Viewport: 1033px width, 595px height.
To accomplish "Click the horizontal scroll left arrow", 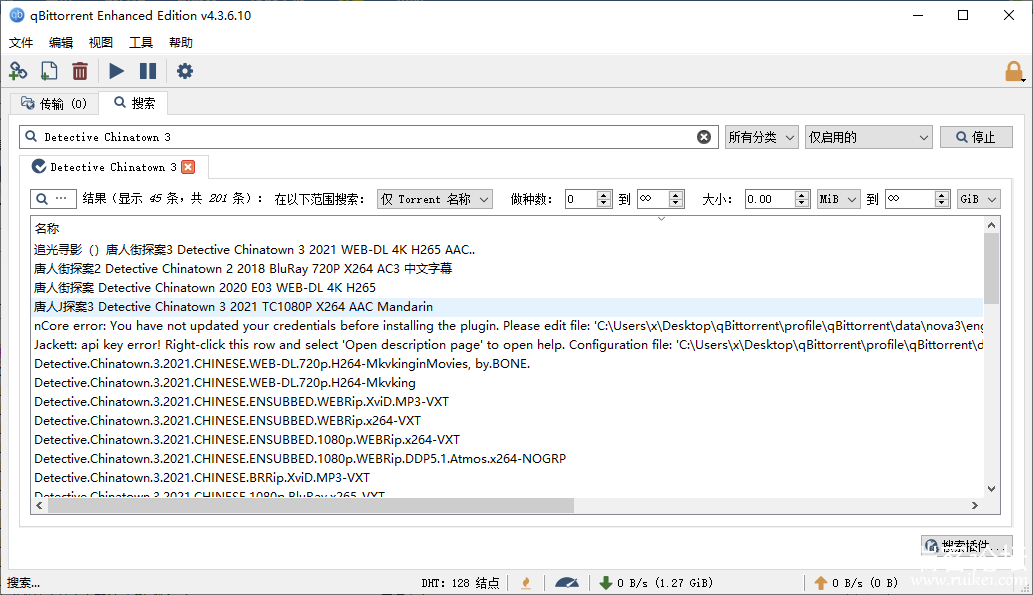I will click(x=40, y=505).
